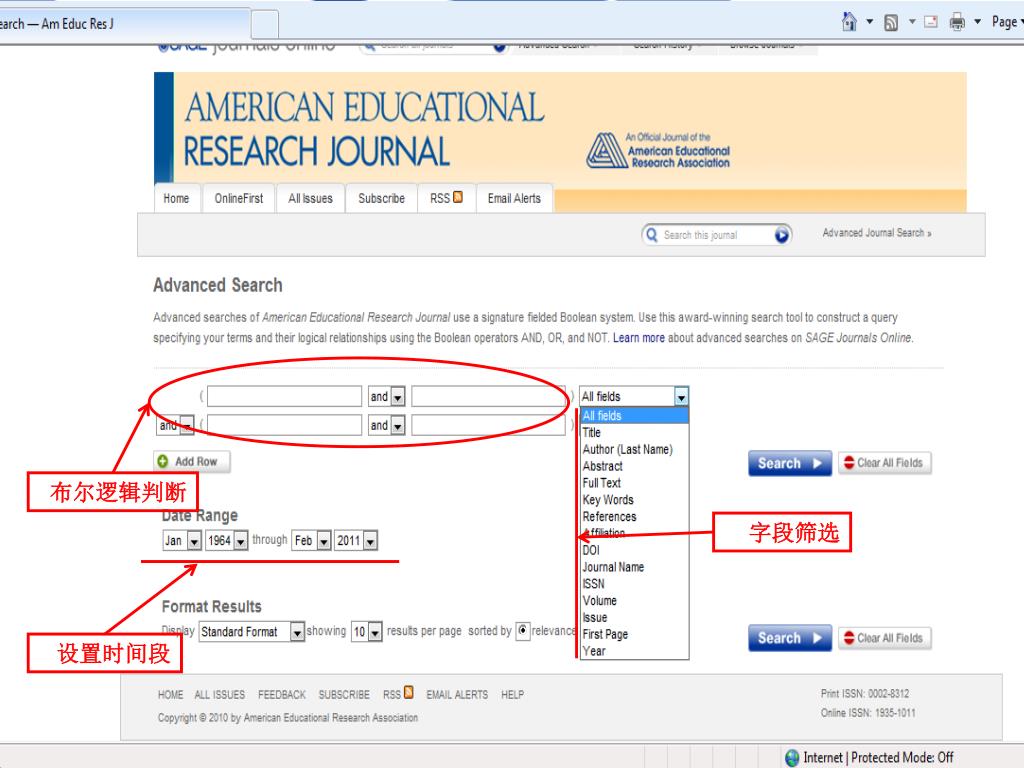Click the lower Search button
The width and height of the screenshot is (1024, 768).
click(x=790, y=638)
